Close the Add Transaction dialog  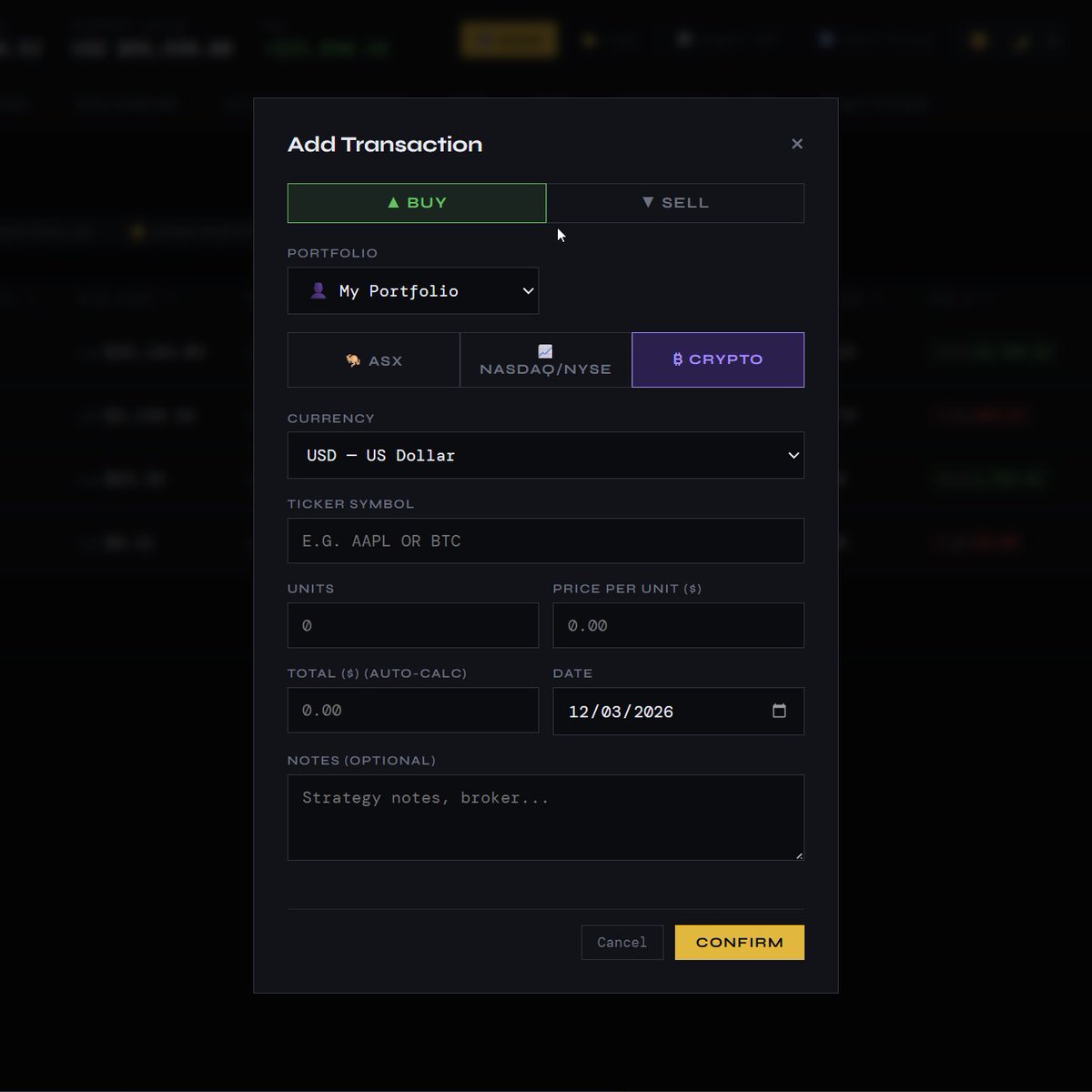[797, 144]
